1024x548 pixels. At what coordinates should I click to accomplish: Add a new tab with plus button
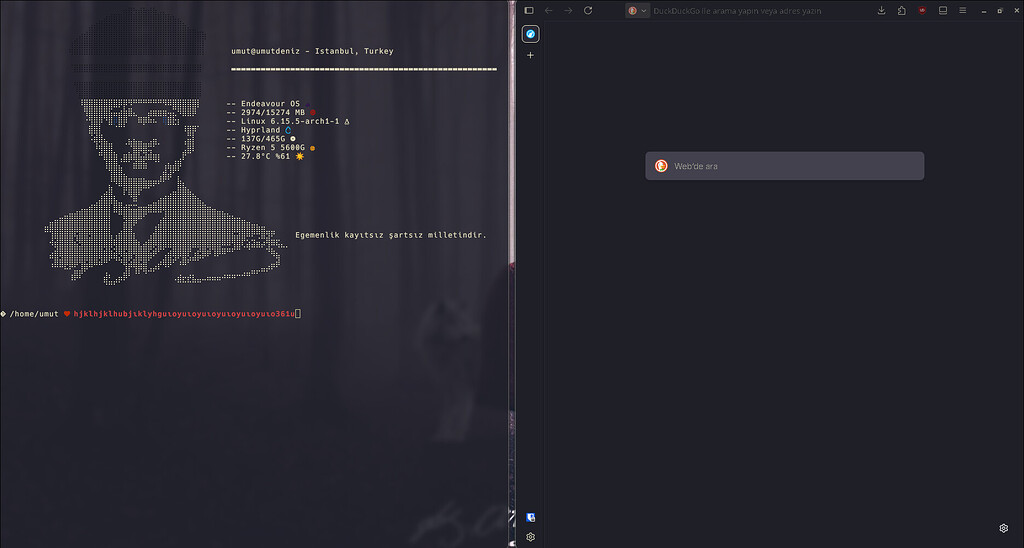531,55
